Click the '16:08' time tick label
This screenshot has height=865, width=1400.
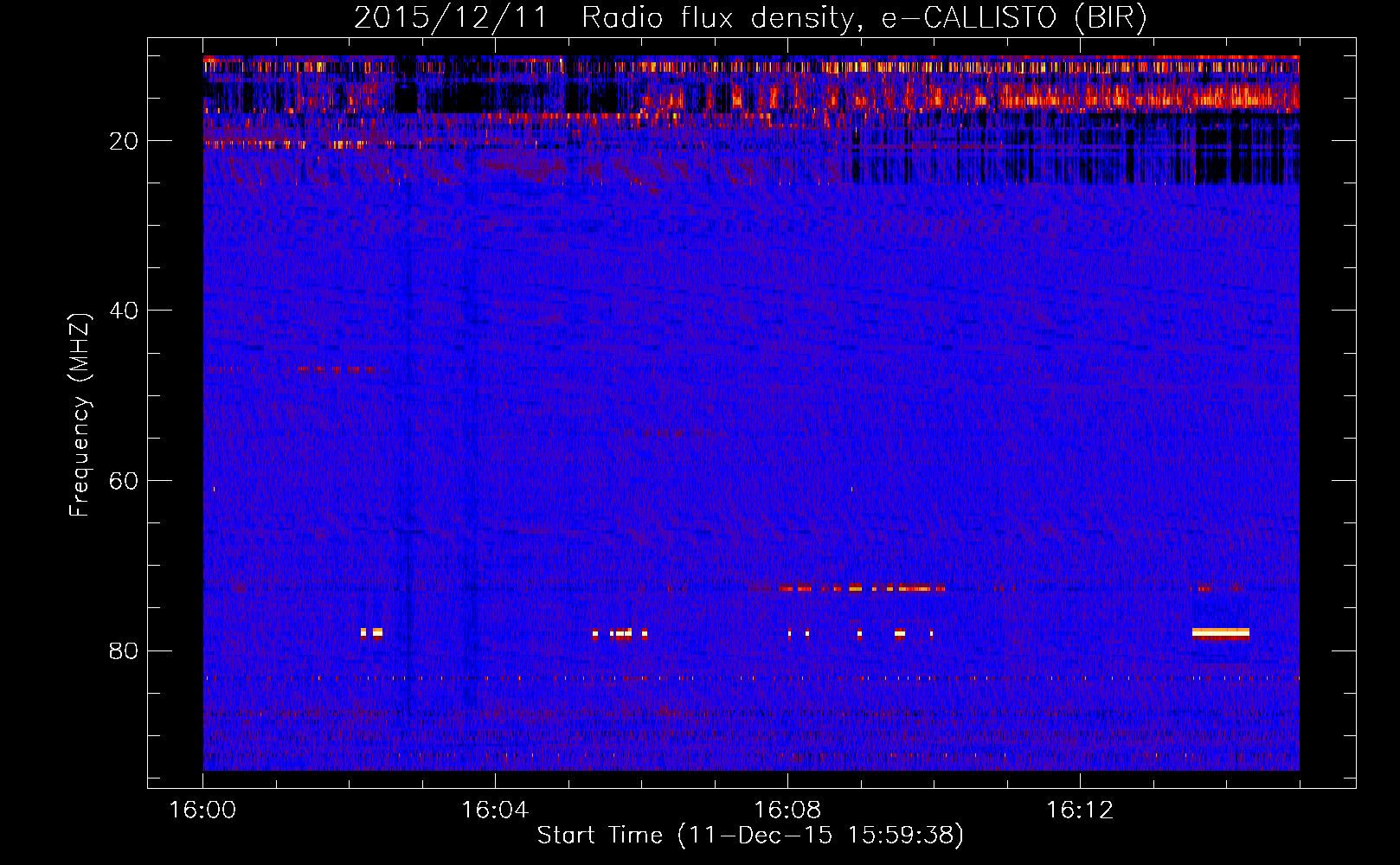787,811
